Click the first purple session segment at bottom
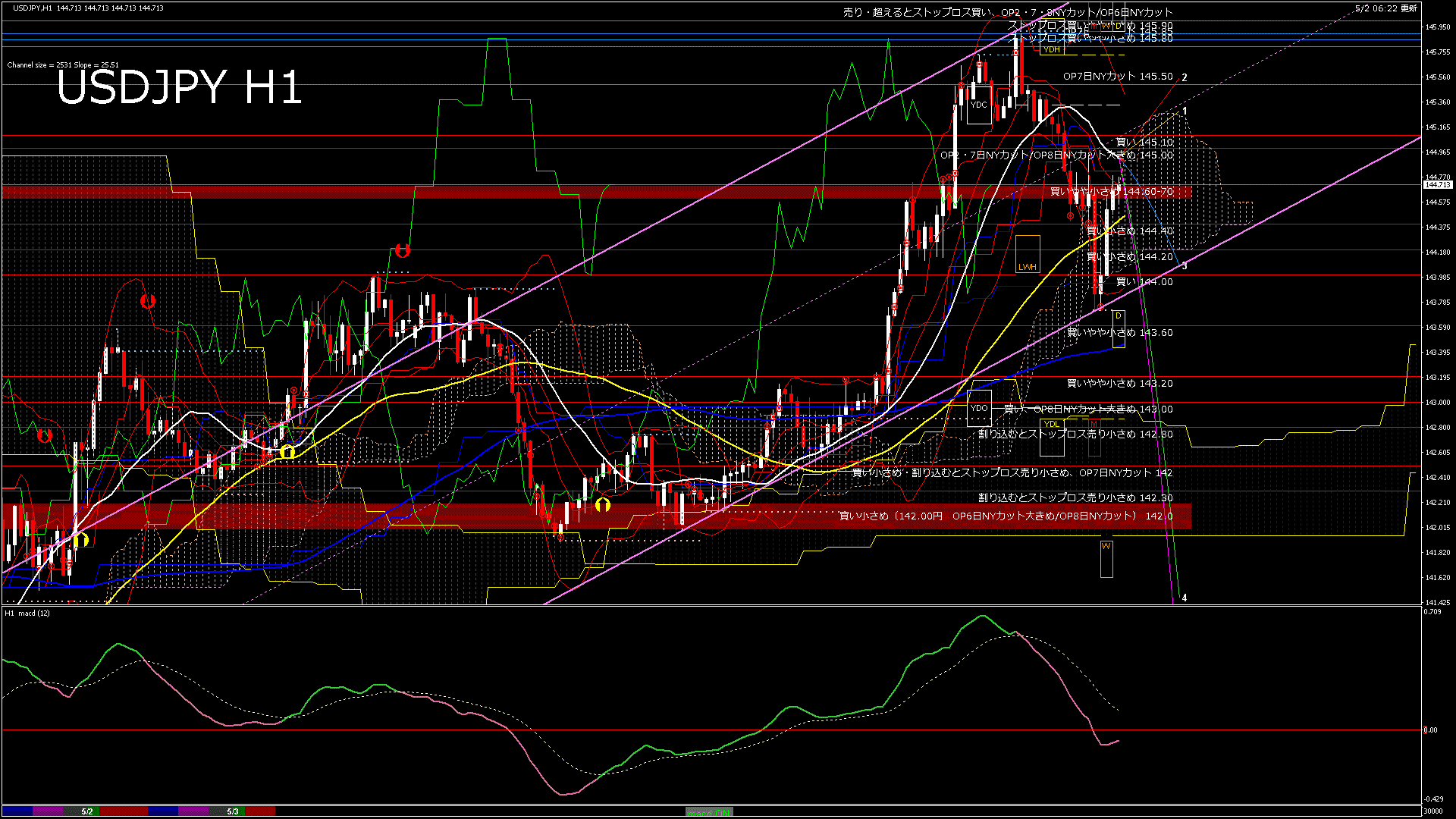Screen dimensions: 1456x819 click(x=48, y=811)
